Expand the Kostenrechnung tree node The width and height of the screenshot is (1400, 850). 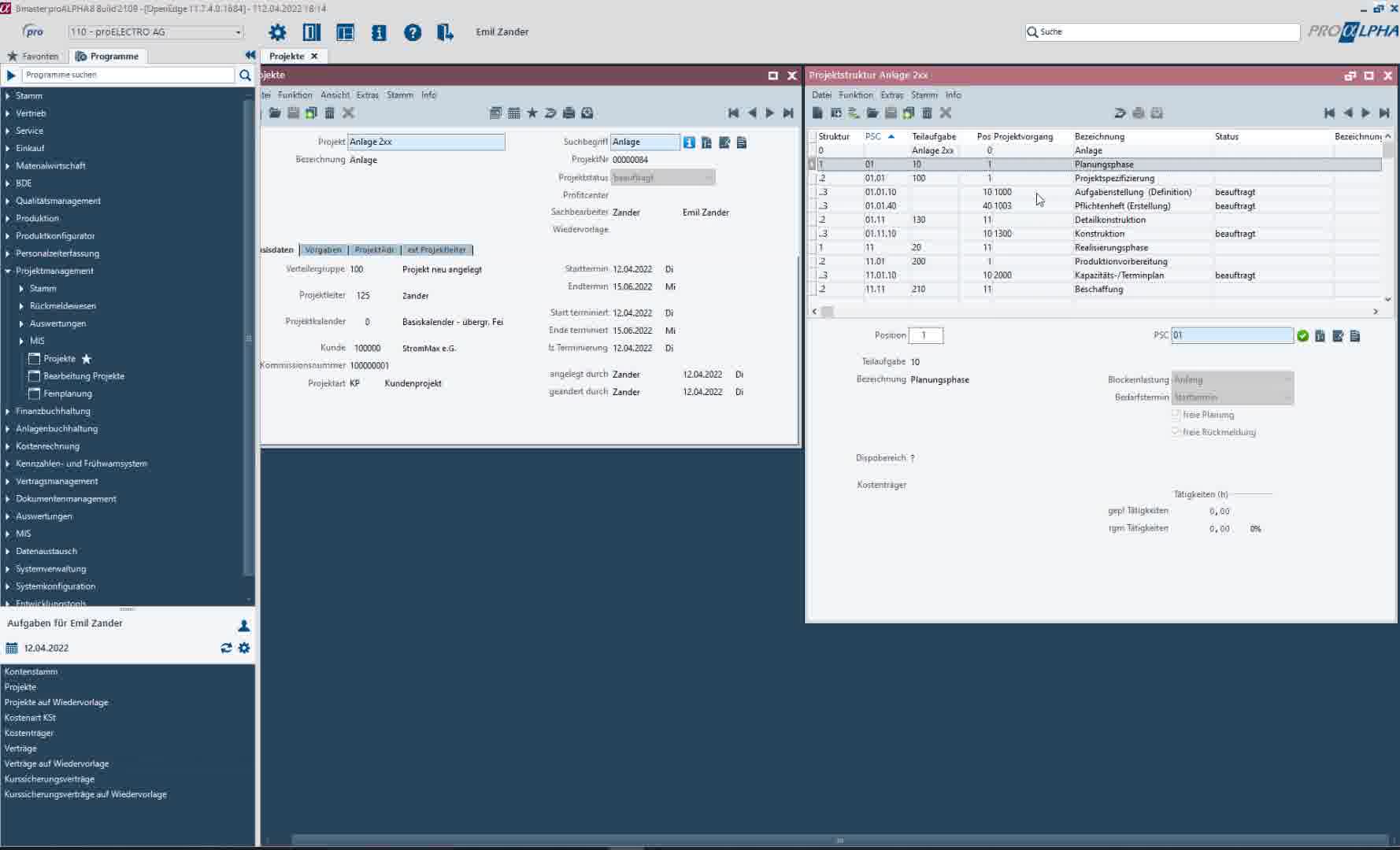(x=8, y=446)
